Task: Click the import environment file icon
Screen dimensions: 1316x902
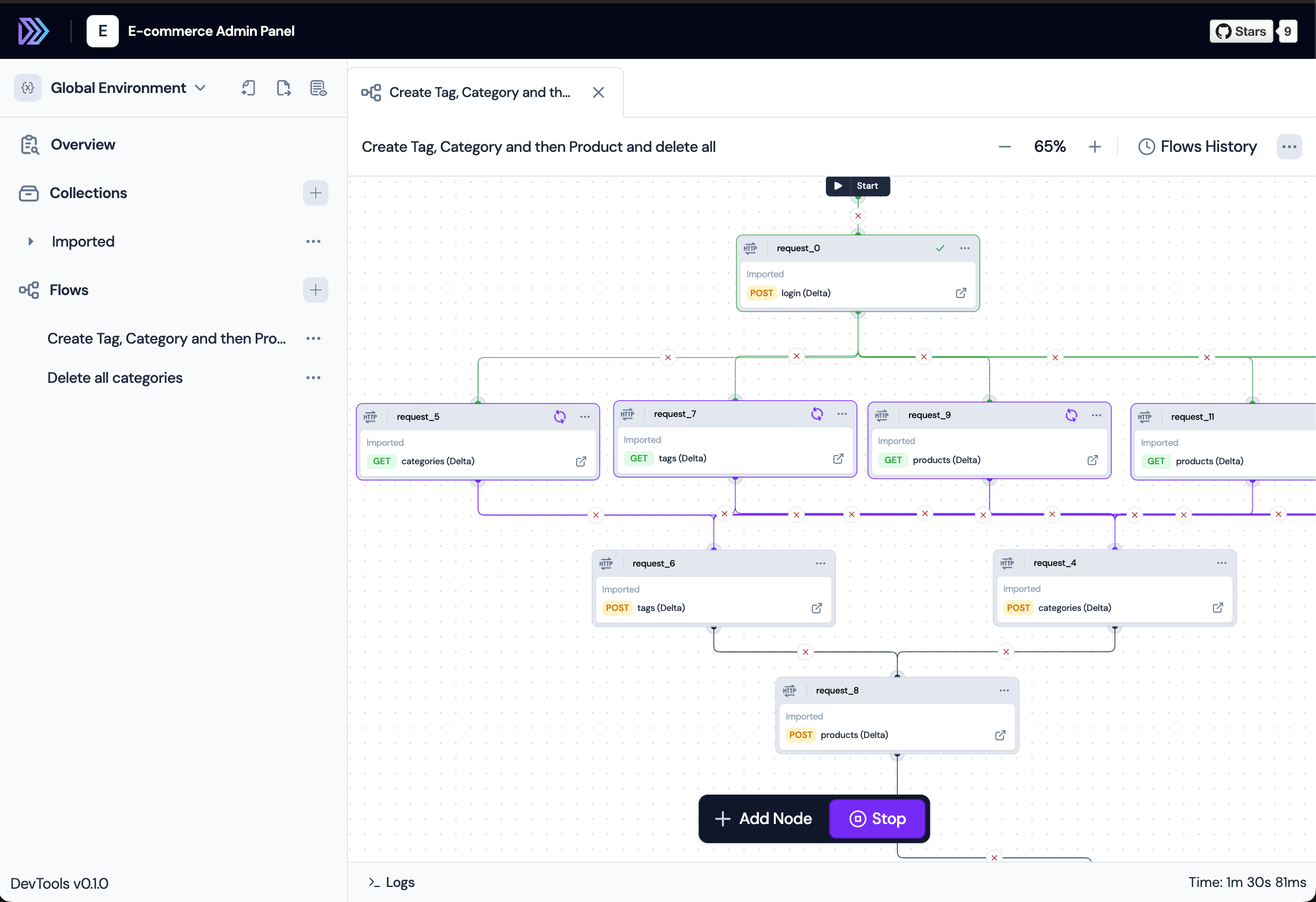Action: [248, 88]
